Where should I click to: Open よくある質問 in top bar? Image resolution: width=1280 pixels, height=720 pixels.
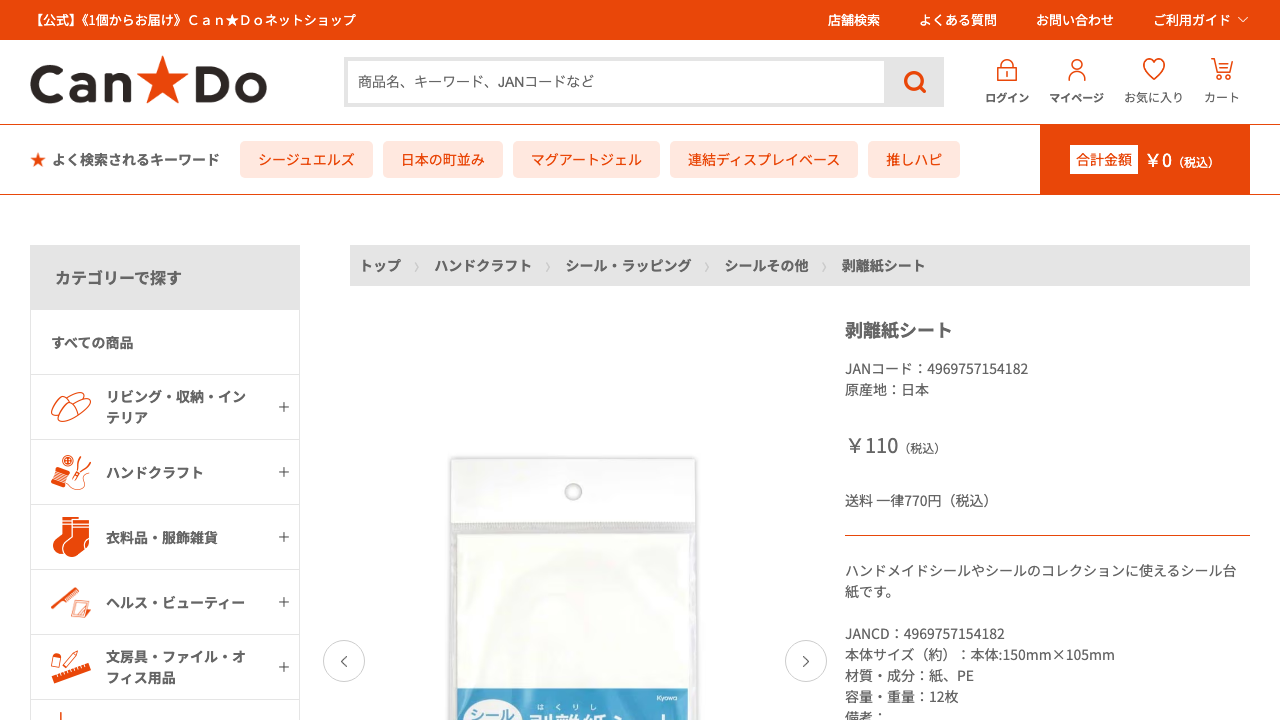pos(958,20)
